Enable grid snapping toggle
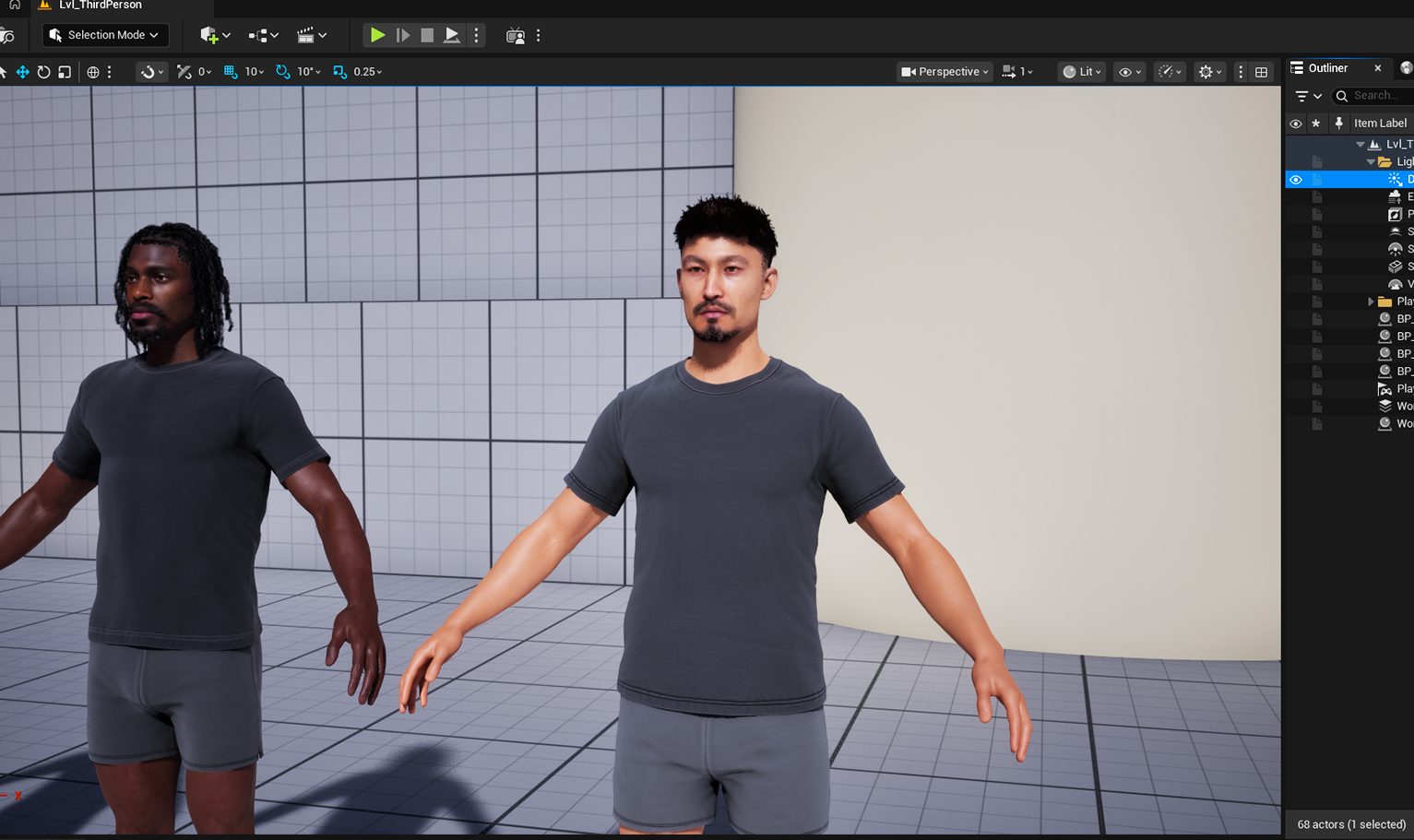The height and width of the screenshot is (840, 1414). click(228, 71)
